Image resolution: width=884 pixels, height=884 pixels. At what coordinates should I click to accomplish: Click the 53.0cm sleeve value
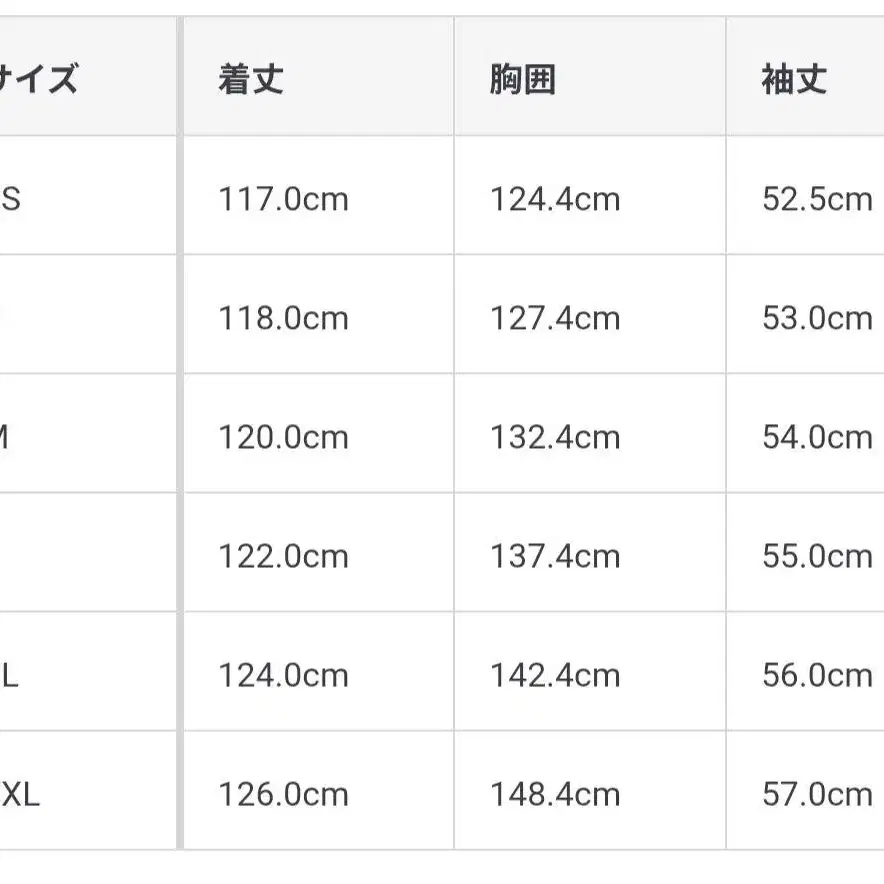[817, 318]
